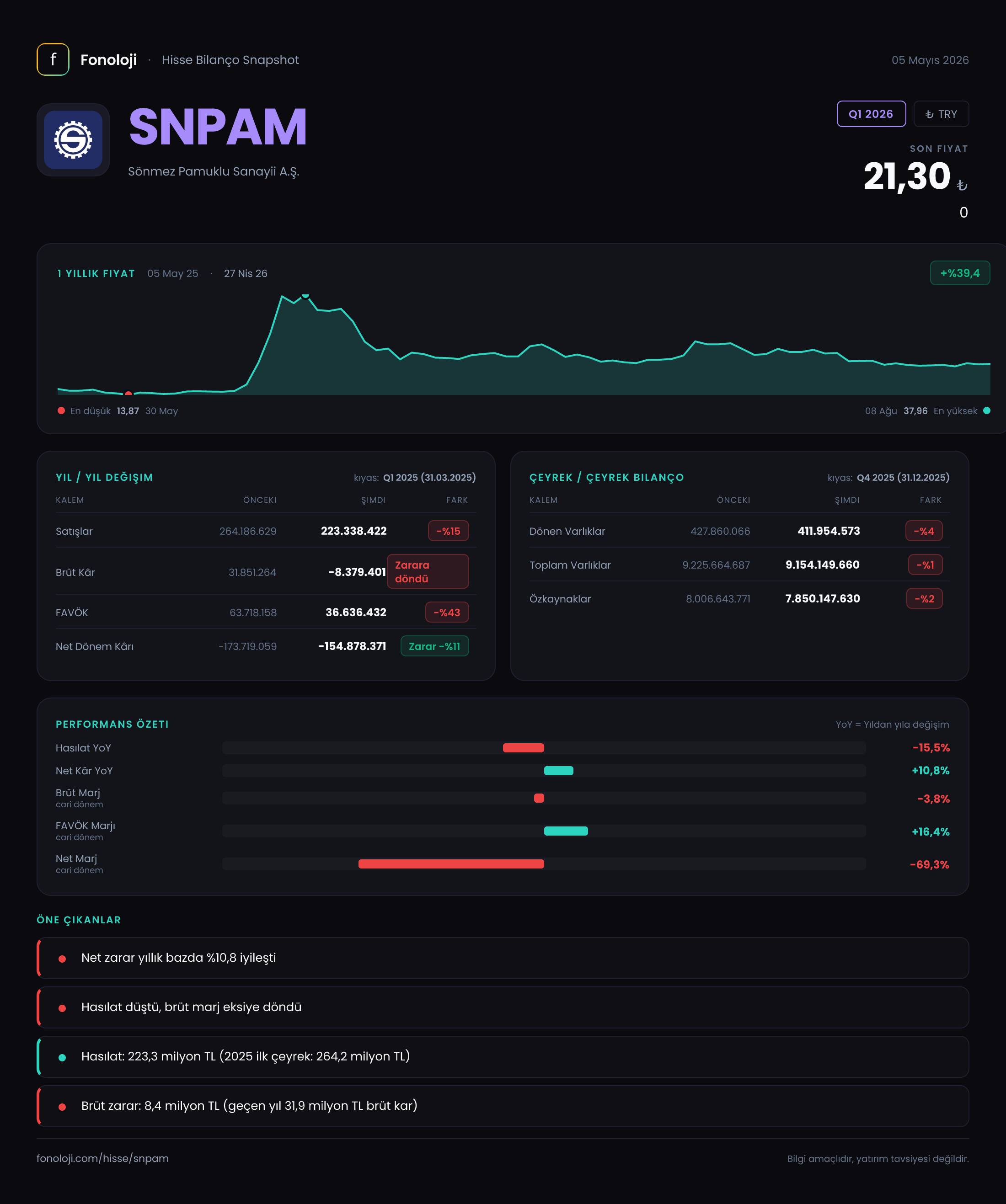The image size is (1006, 1204).
Task: Click the 223.338.422 Satışlar current value
Action: (x=353, y=531)
